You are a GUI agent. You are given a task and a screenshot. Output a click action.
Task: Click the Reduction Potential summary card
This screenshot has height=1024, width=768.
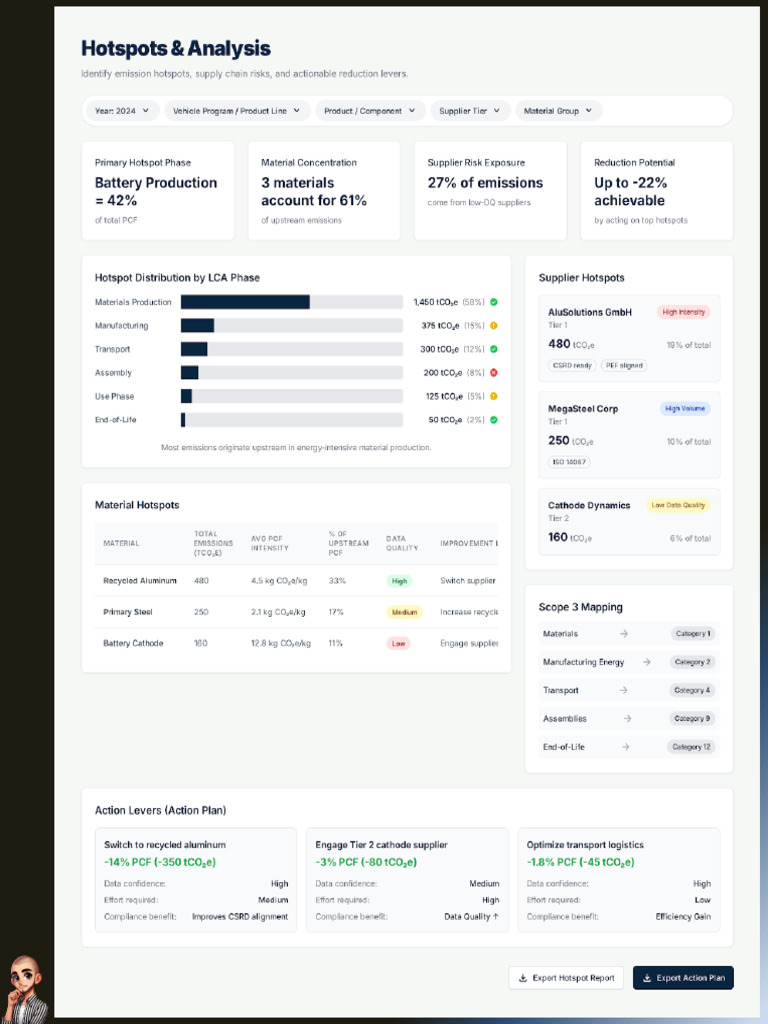click(x=657, y=191)
